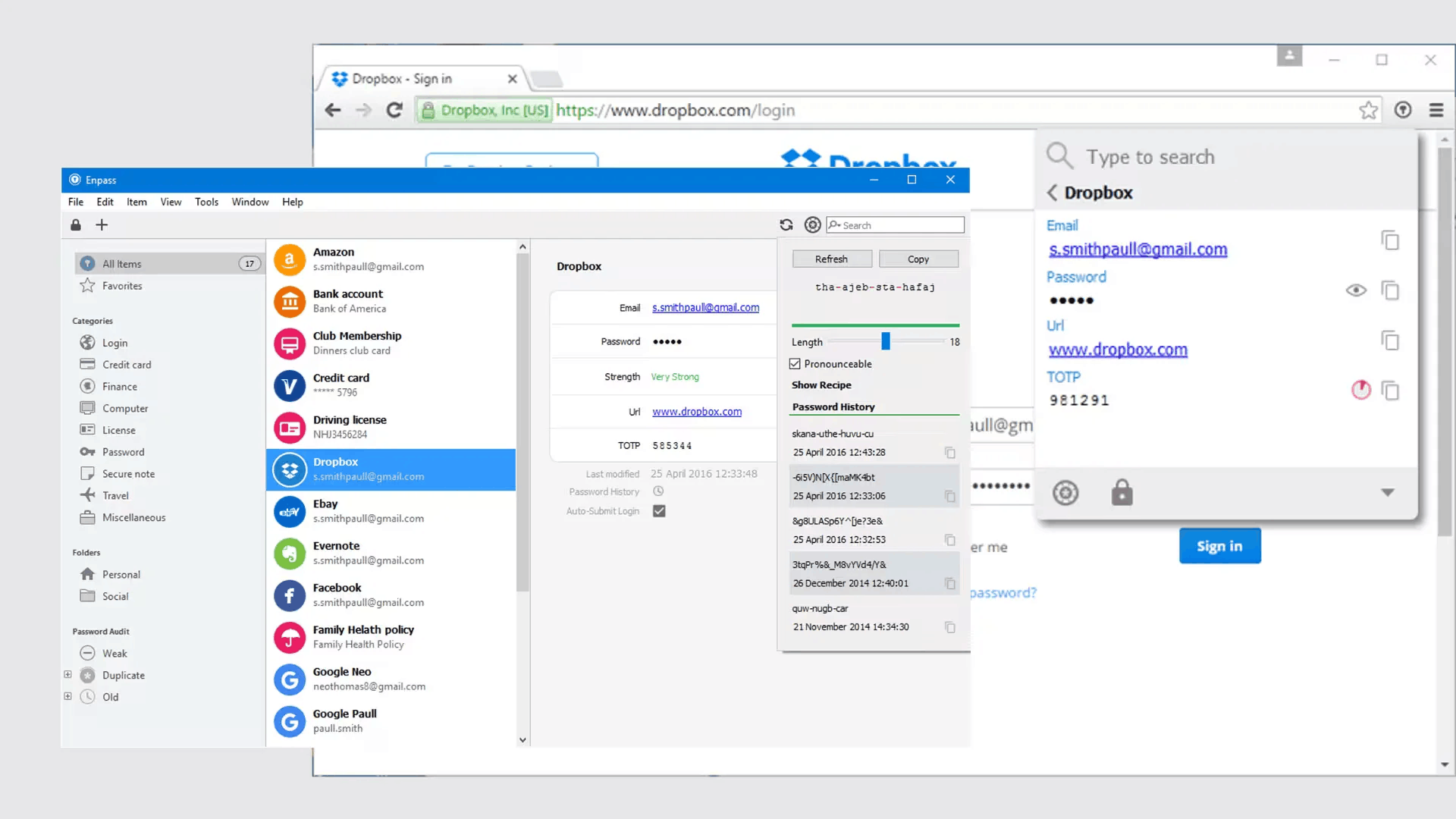Click the Dropbox item in password list
The height and width of the screenshot is (819, 1456).
pos(393,468)
